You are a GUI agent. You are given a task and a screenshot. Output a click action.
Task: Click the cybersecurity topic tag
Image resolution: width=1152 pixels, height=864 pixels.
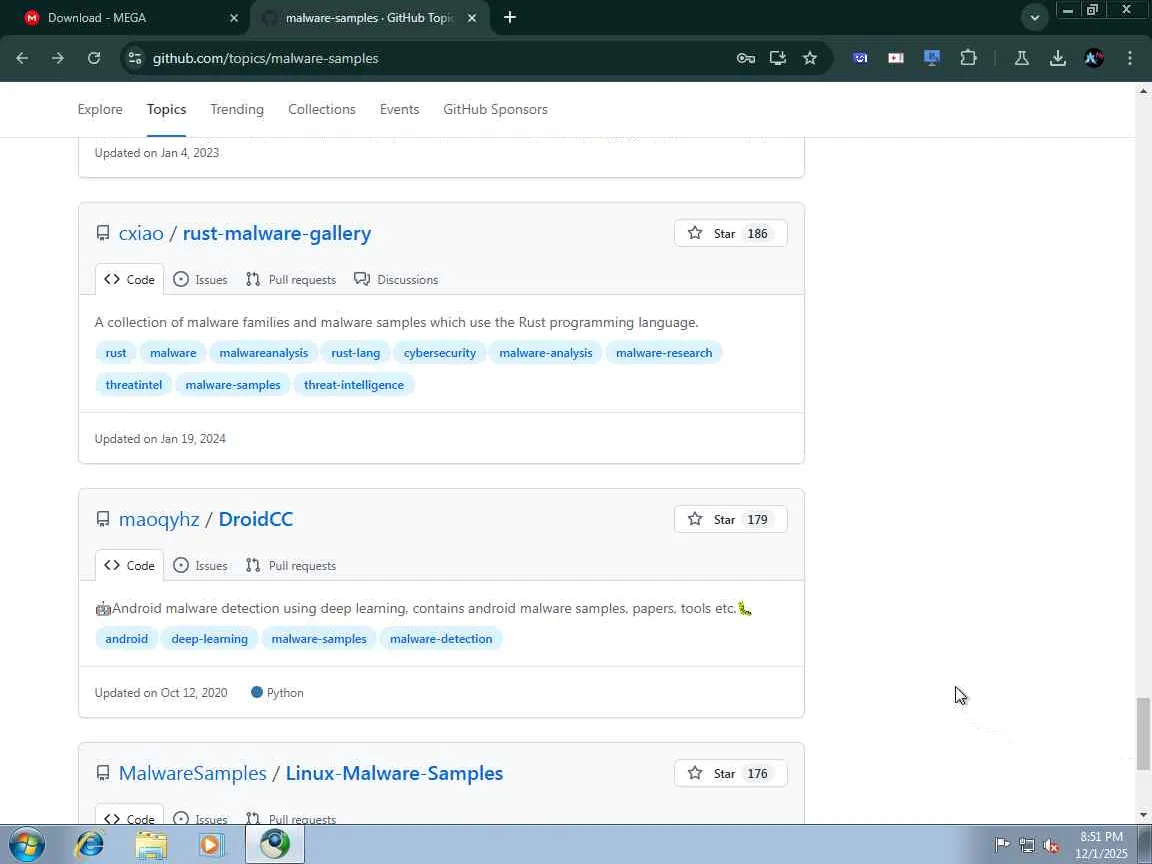tap(439, 353)
